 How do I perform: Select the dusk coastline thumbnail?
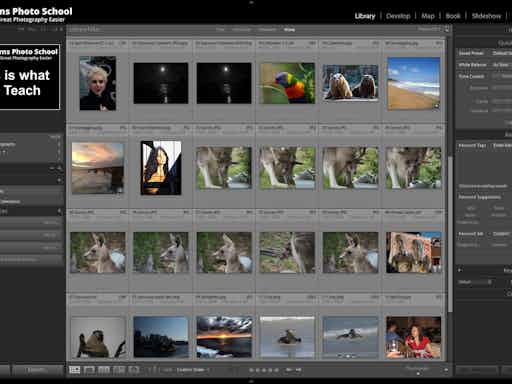pos(161,337)
